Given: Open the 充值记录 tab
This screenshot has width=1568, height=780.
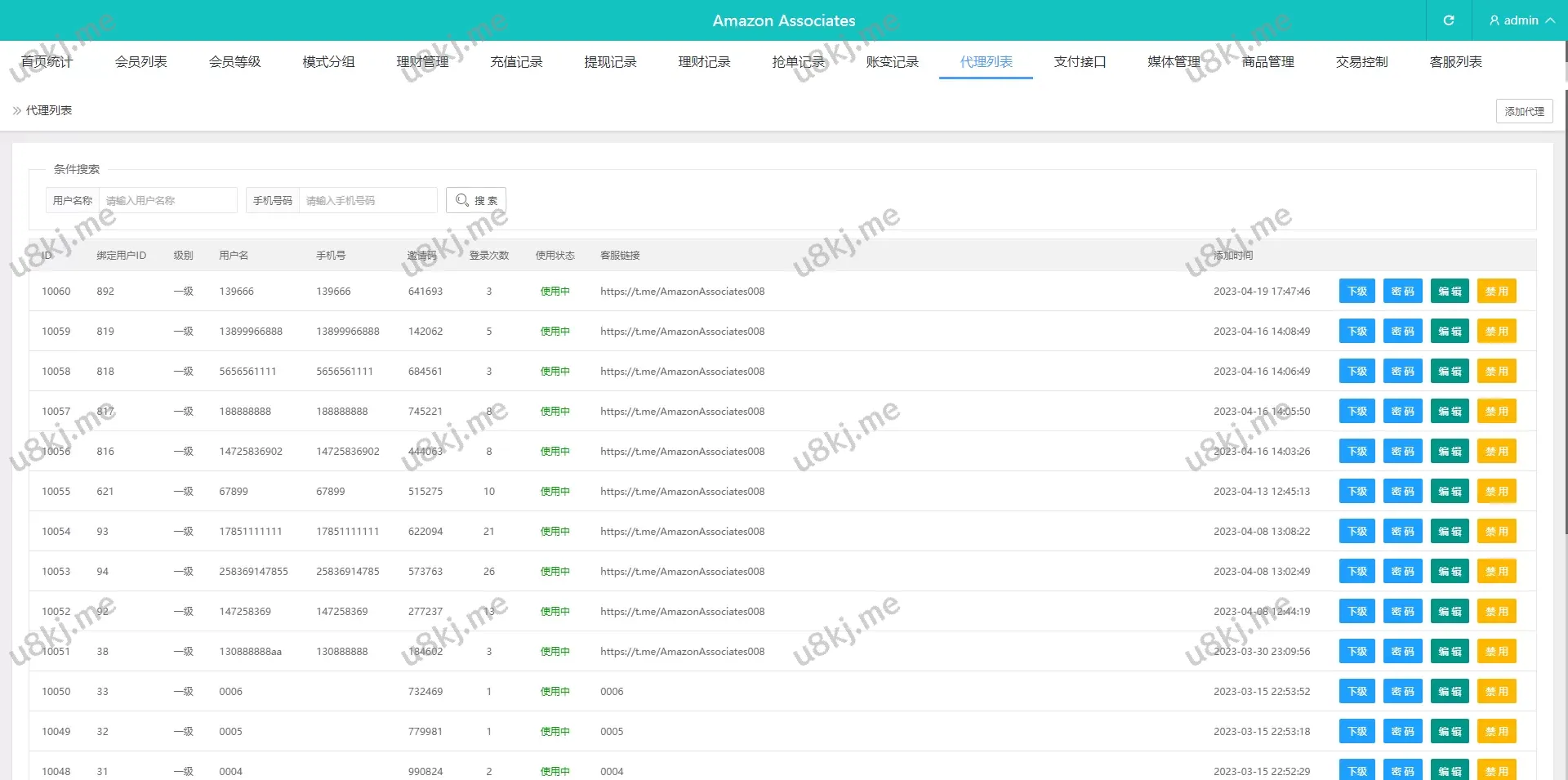Looking at the screenshot, I should 516,62.
